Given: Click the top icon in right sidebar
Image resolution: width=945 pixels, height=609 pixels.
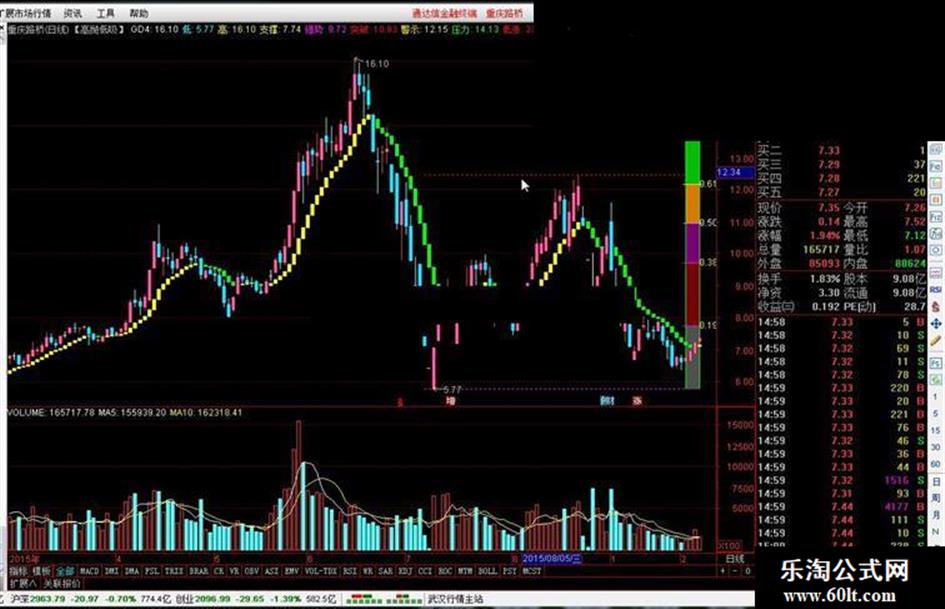Looking at the screenshot, I should click(x=936, y=149).
